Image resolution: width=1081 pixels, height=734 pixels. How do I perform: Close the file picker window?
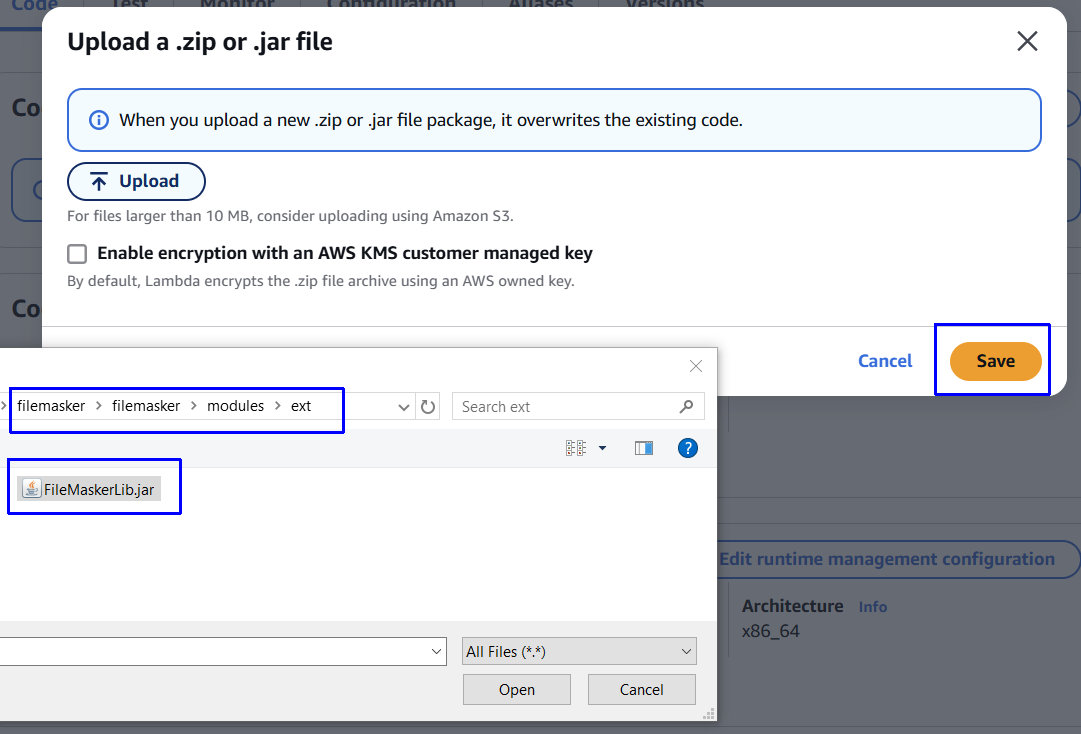tap(696, 366)
